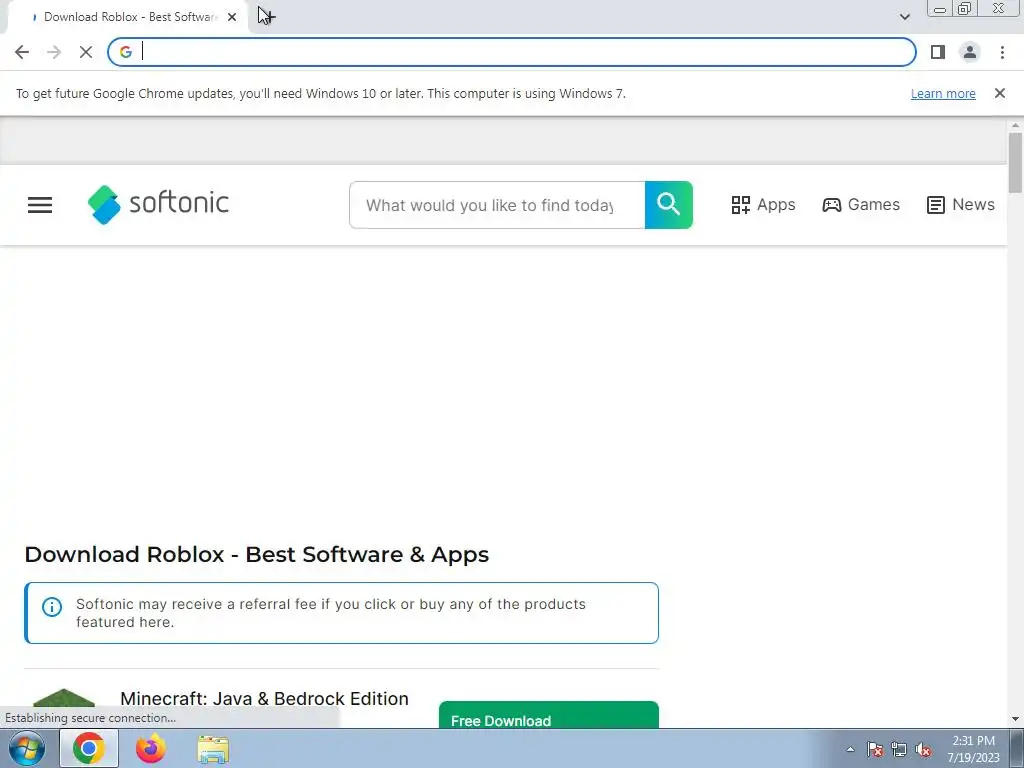The height and width of the screenshot is (768, 1024).
Task: Click the scrollbar down arrow
Action: (1015, 720)
